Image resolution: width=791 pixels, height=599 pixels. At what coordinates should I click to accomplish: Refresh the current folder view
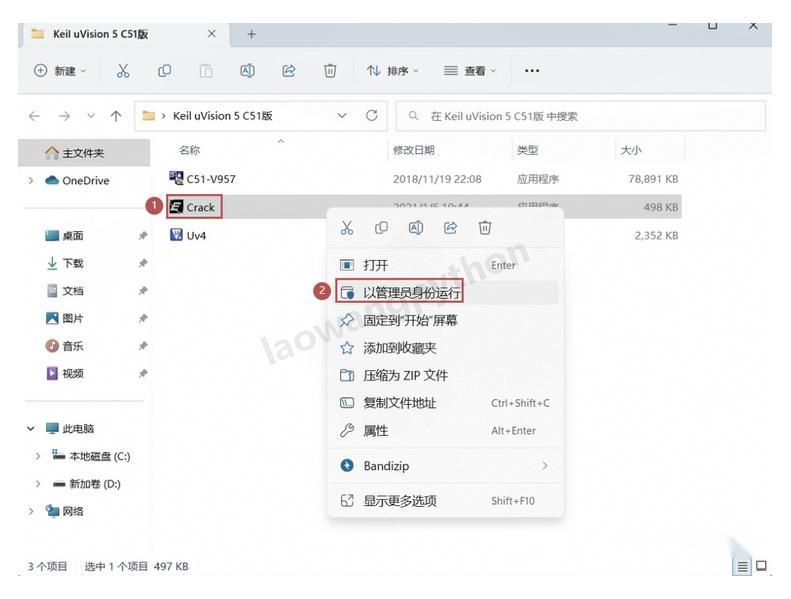click(x=372, y=116)
